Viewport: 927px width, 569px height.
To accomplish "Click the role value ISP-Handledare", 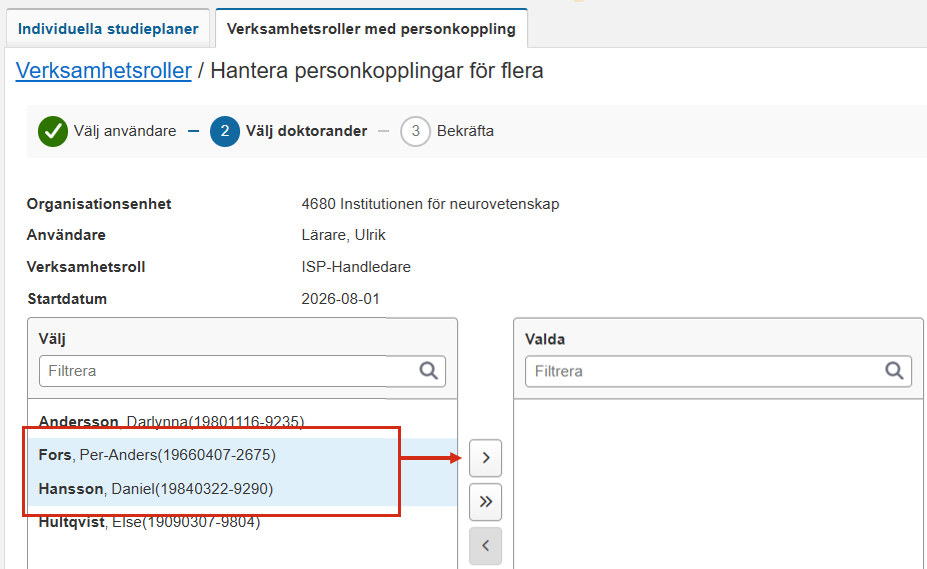I will [x=356, y=267].
